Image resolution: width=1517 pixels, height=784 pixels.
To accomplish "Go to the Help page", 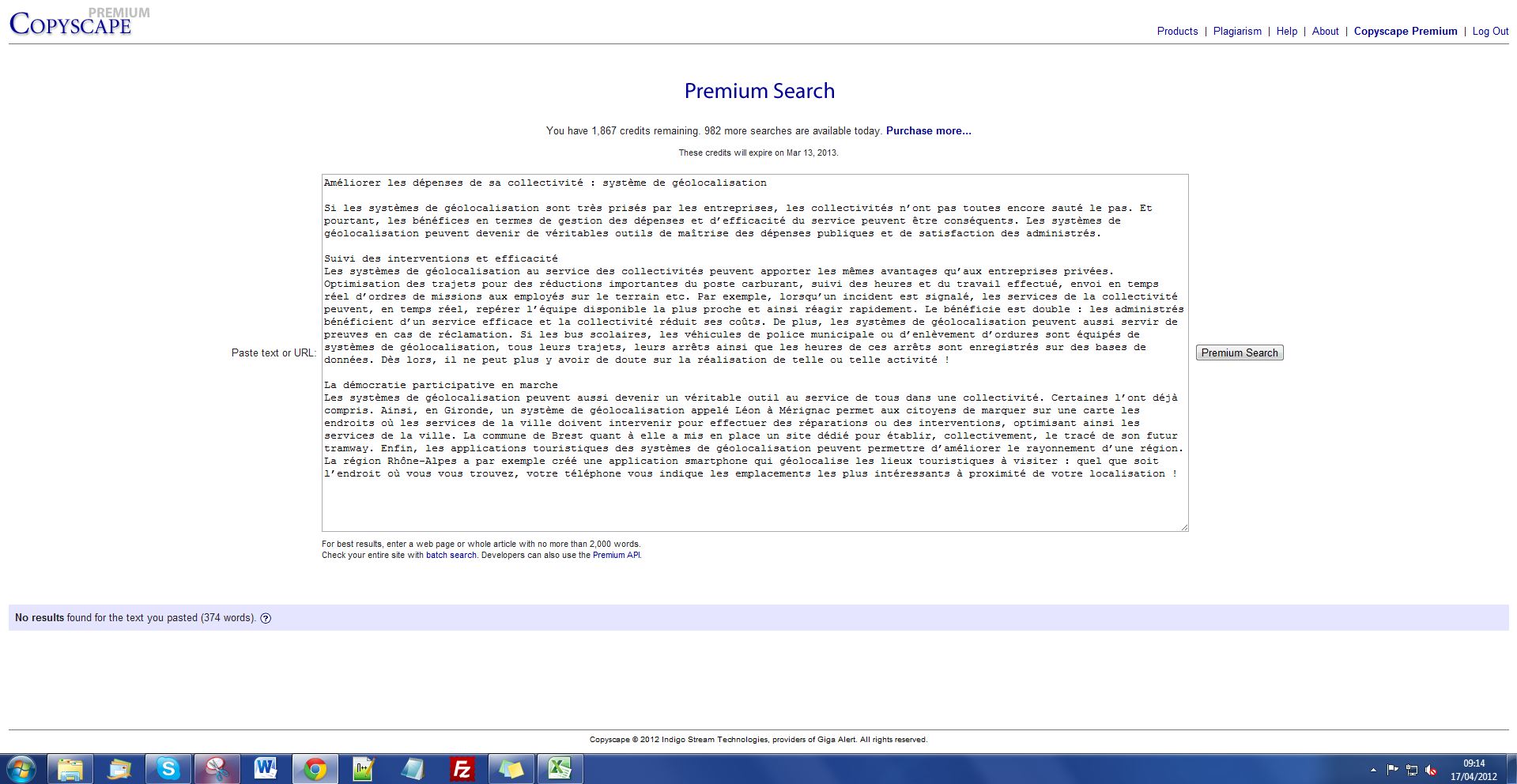I will pyautogui.click(x=1286, y=32).
